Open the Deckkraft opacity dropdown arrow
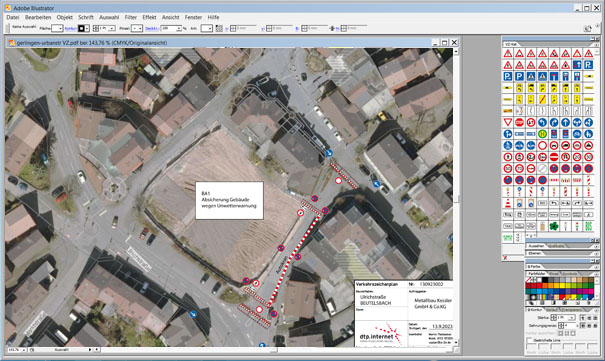 [179, 28]
